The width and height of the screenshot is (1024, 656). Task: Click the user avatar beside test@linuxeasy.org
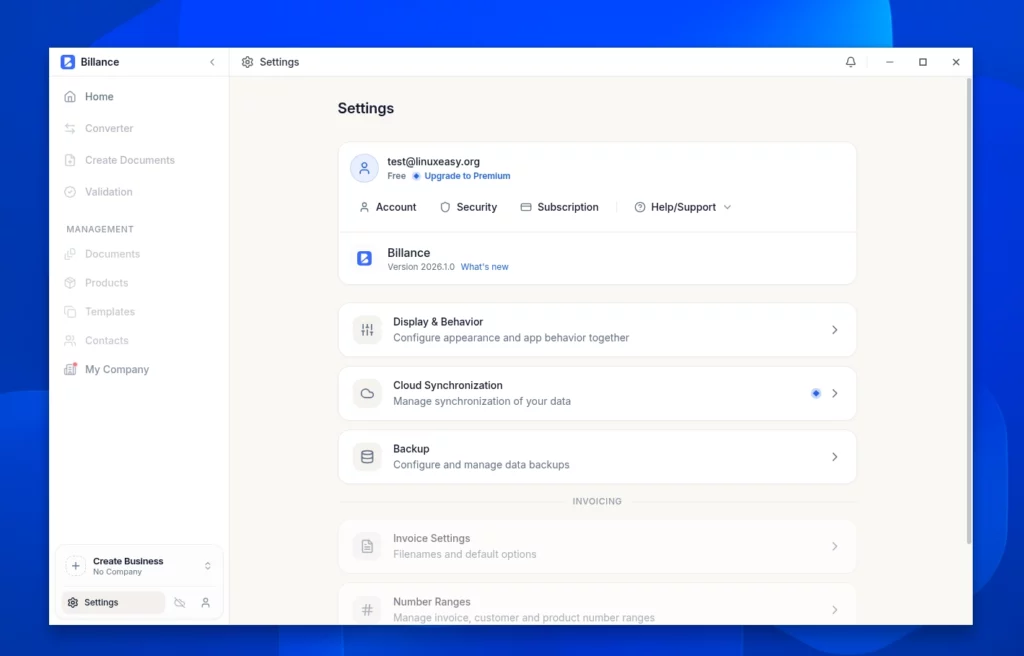(x=364, y=169)
